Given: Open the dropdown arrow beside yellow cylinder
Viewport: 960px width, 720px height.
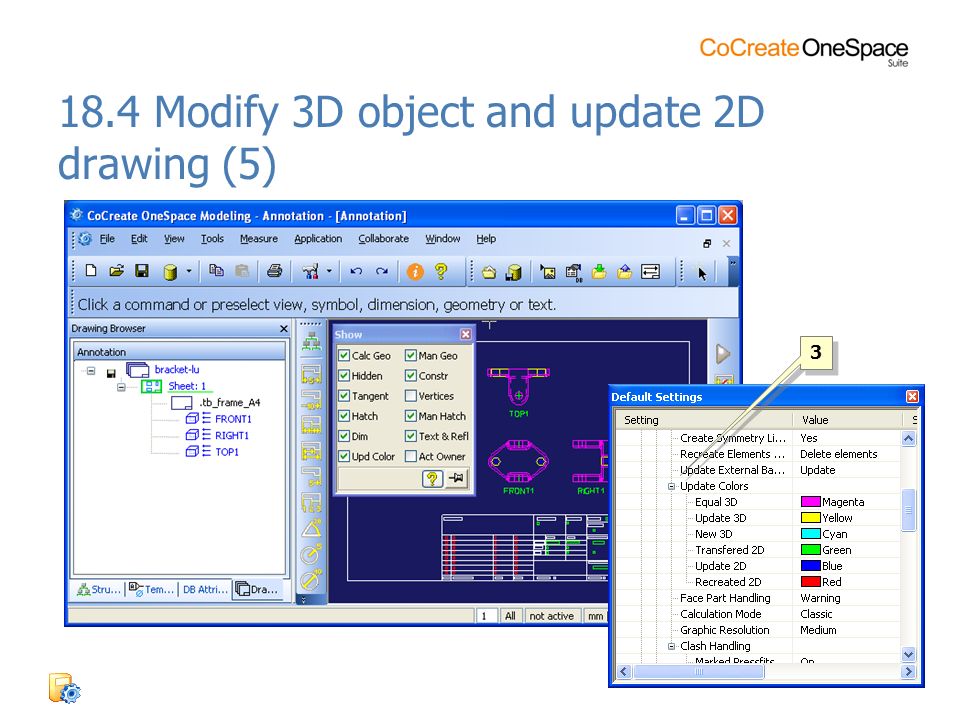Looking at the screenshot, I should [x=189, y=271].
